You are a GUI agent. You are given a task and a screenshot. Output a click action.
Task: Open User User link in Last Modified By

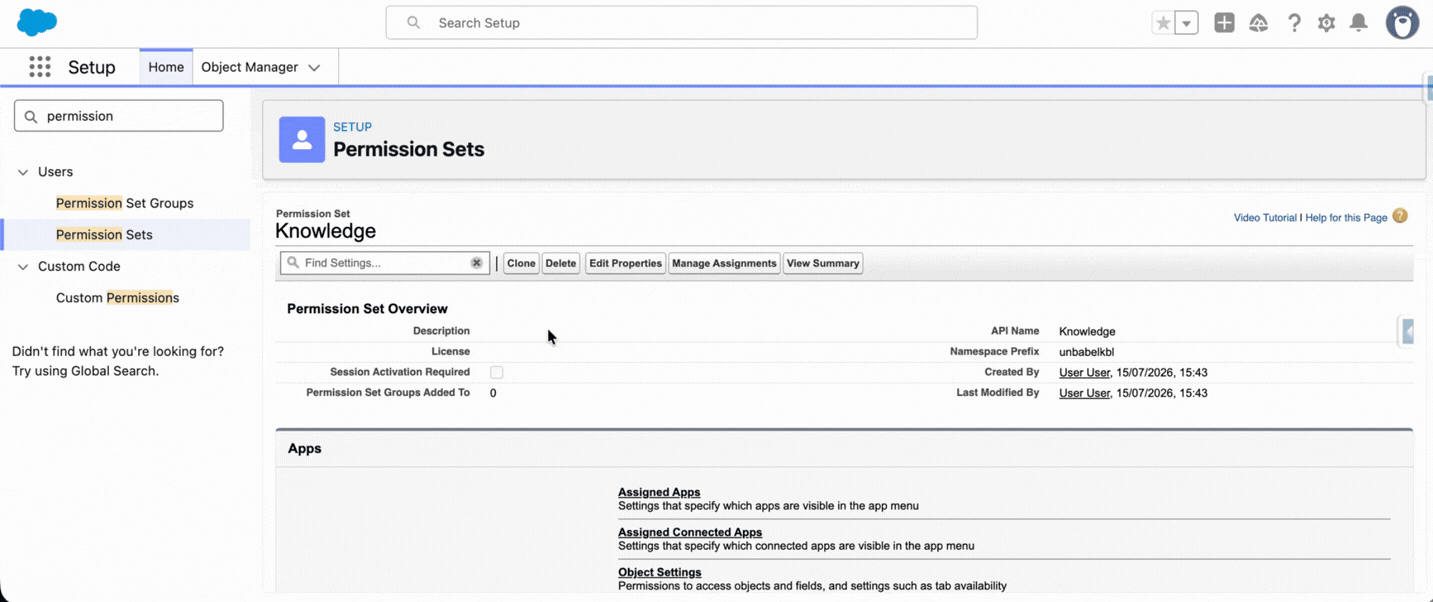coord(1084,394)
